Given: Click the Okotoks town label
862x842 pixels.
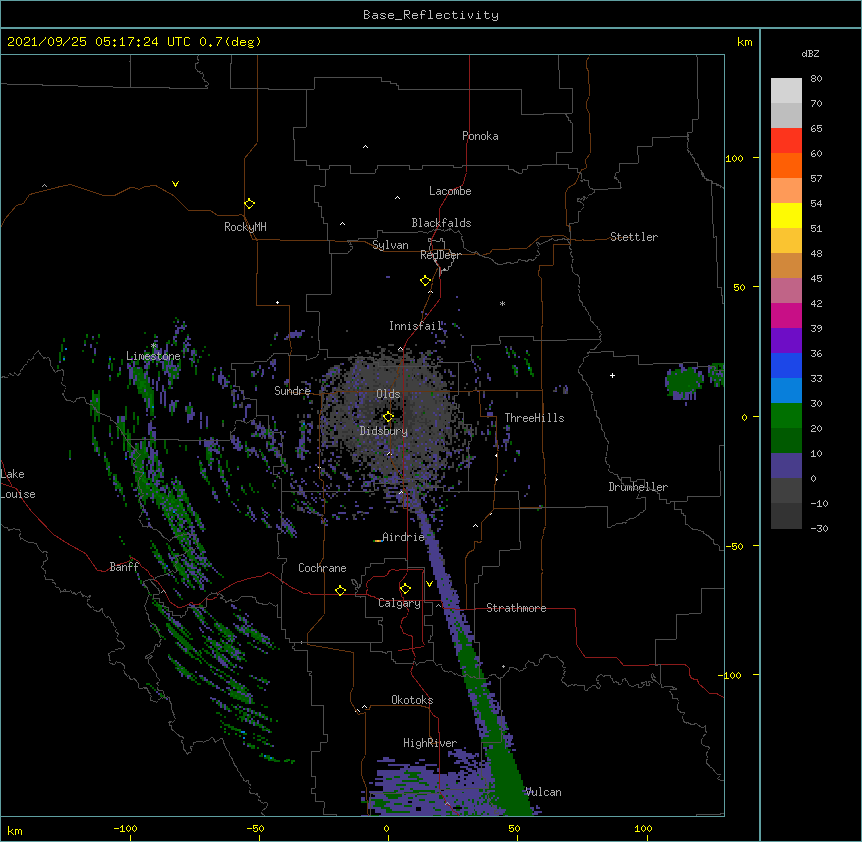Looking at the screenshot, I should pyautogui.click(x=412, y=700).
